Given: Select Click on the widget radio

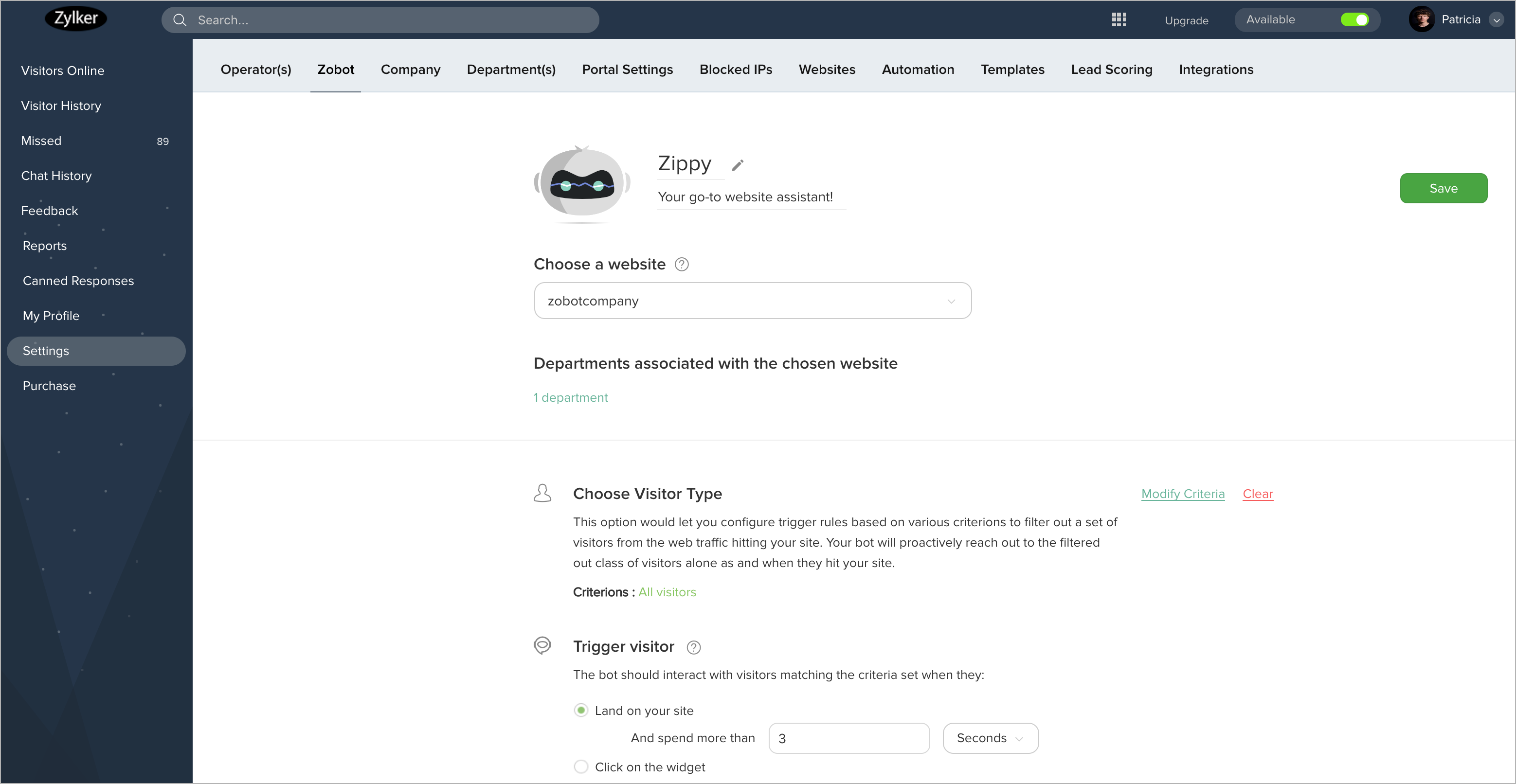Looking at the screenshot, I should coord(581,766).
